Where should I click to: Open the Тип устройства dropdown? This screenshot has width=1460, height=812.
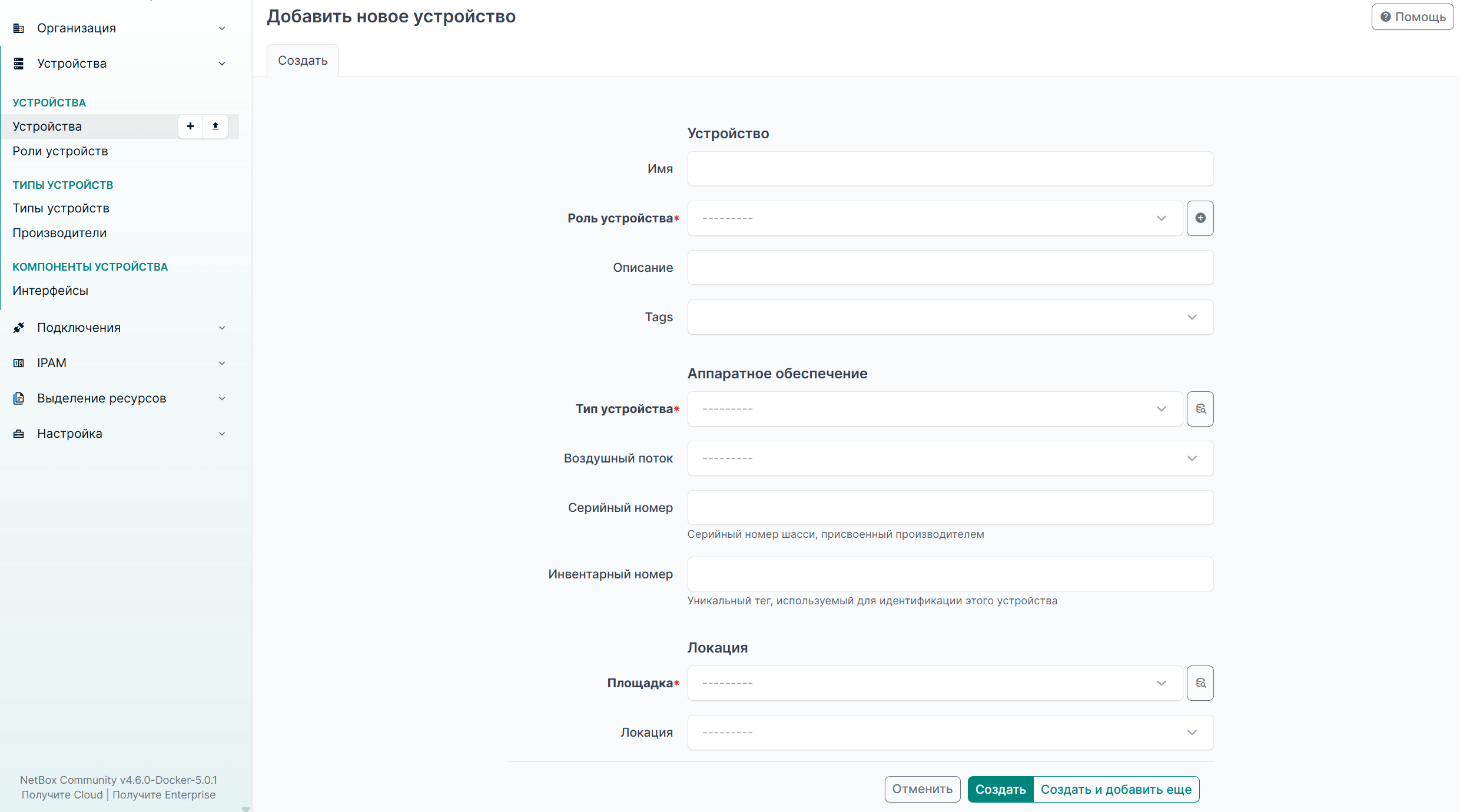pyautogui.click(x=935, y=409)
